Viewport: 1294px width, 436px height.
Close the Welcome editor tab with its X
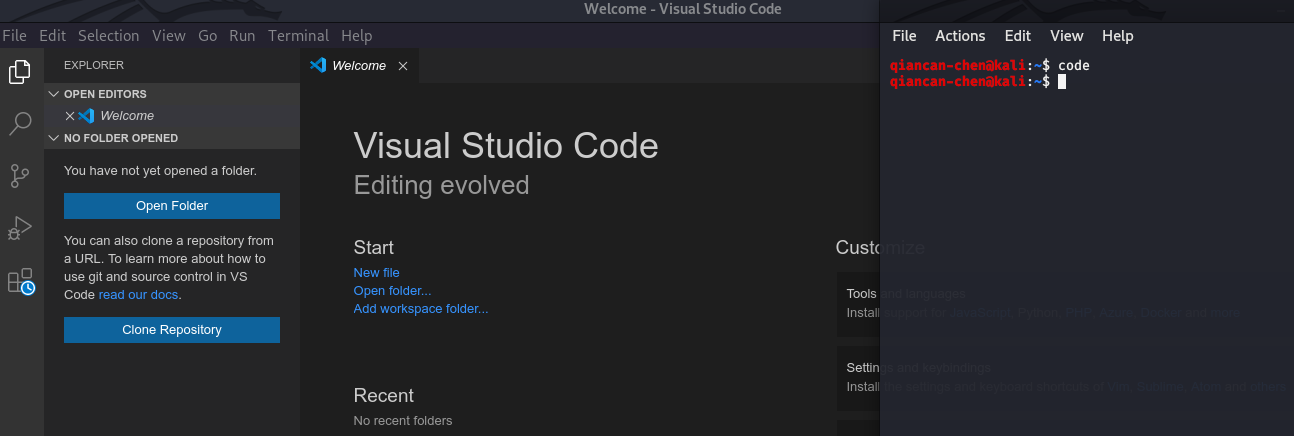pyautogui.click(x=403, y=66)
